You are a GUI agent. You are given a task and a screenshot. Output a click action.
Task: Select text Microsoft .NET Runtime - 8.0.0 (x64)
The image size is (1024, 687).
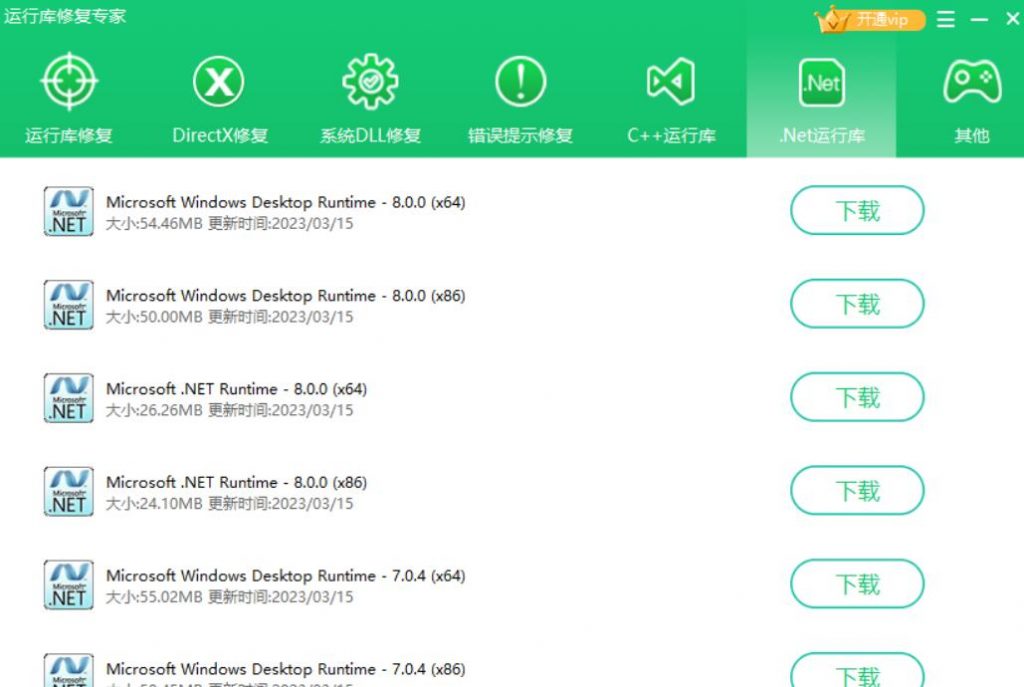[236, 389]
